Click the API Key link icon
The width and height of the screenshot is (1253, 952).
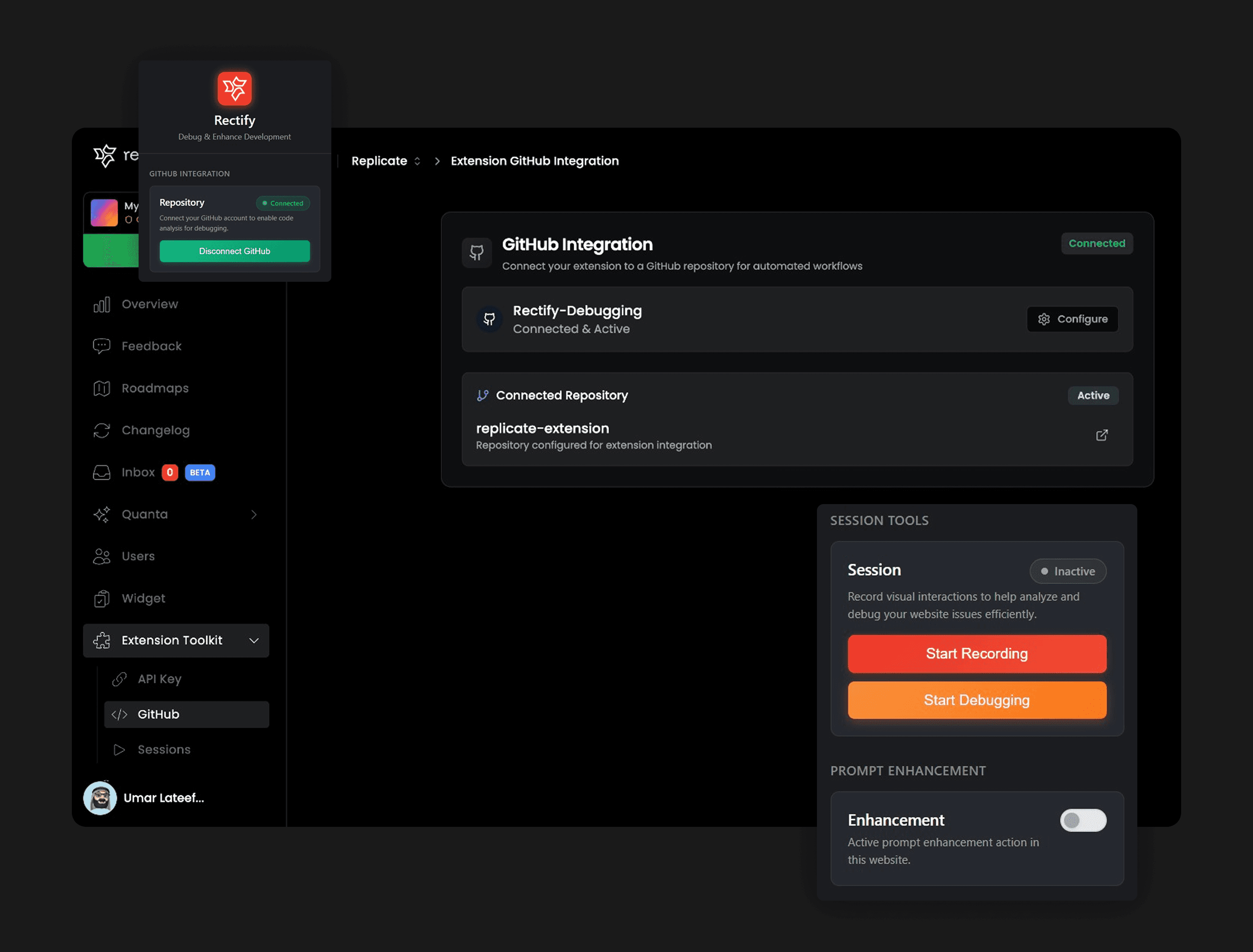coord(119,679)
